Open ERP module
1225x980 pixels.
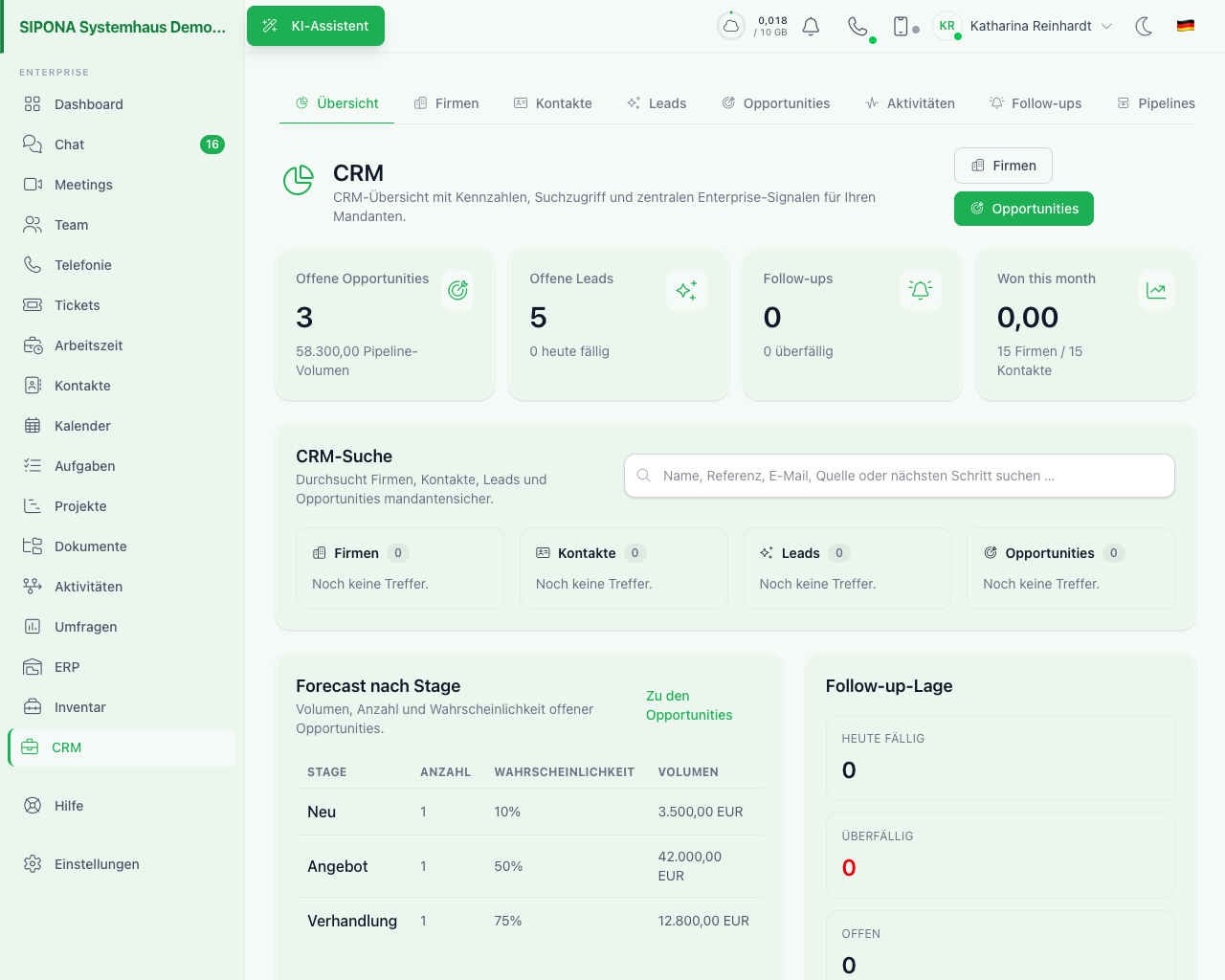(x=122, y=667)
